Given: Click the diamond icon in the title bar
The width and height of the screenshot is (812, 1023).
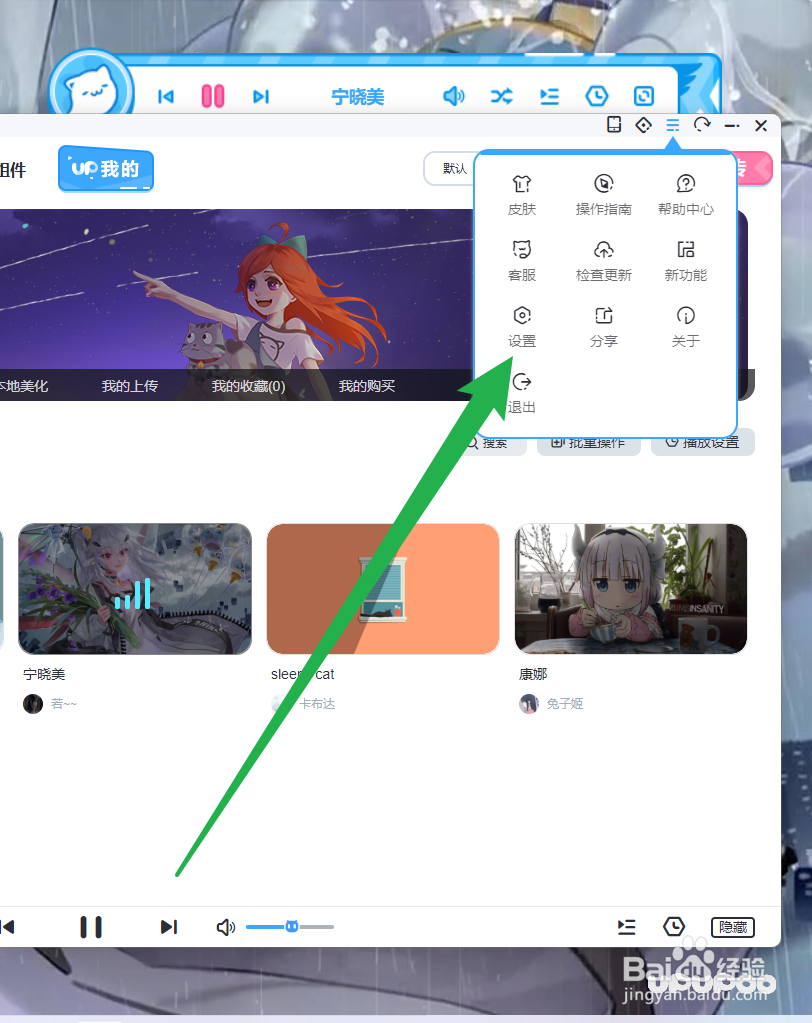Looking at the screenshot, I should click(643, 125).
